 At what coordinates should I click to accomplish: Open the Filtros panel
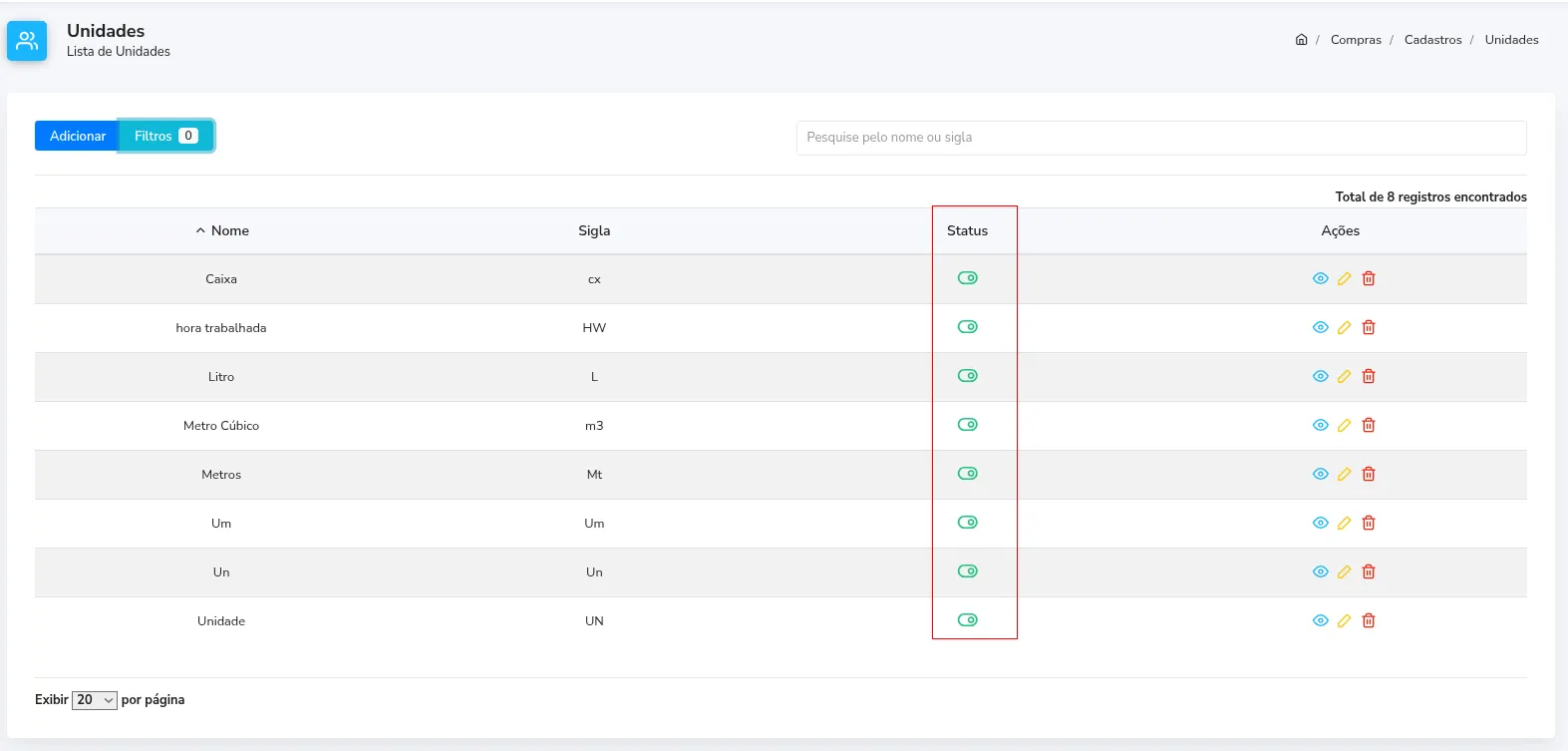[166, 136]
